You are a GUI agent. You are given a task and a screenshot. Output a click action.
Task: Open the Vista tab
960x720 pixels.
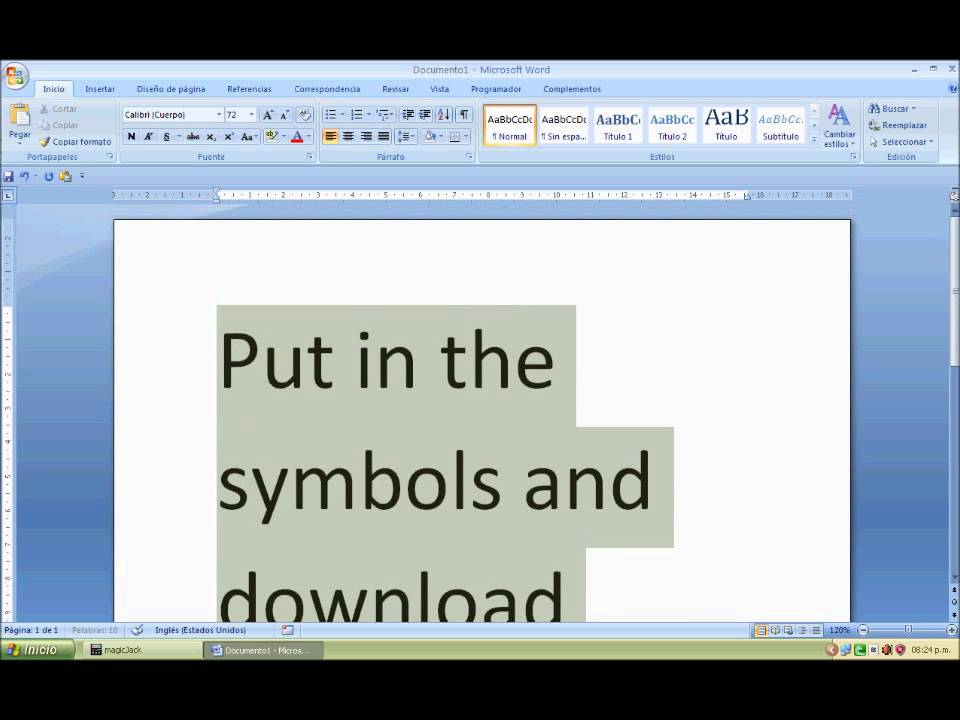tap(439, 89)
